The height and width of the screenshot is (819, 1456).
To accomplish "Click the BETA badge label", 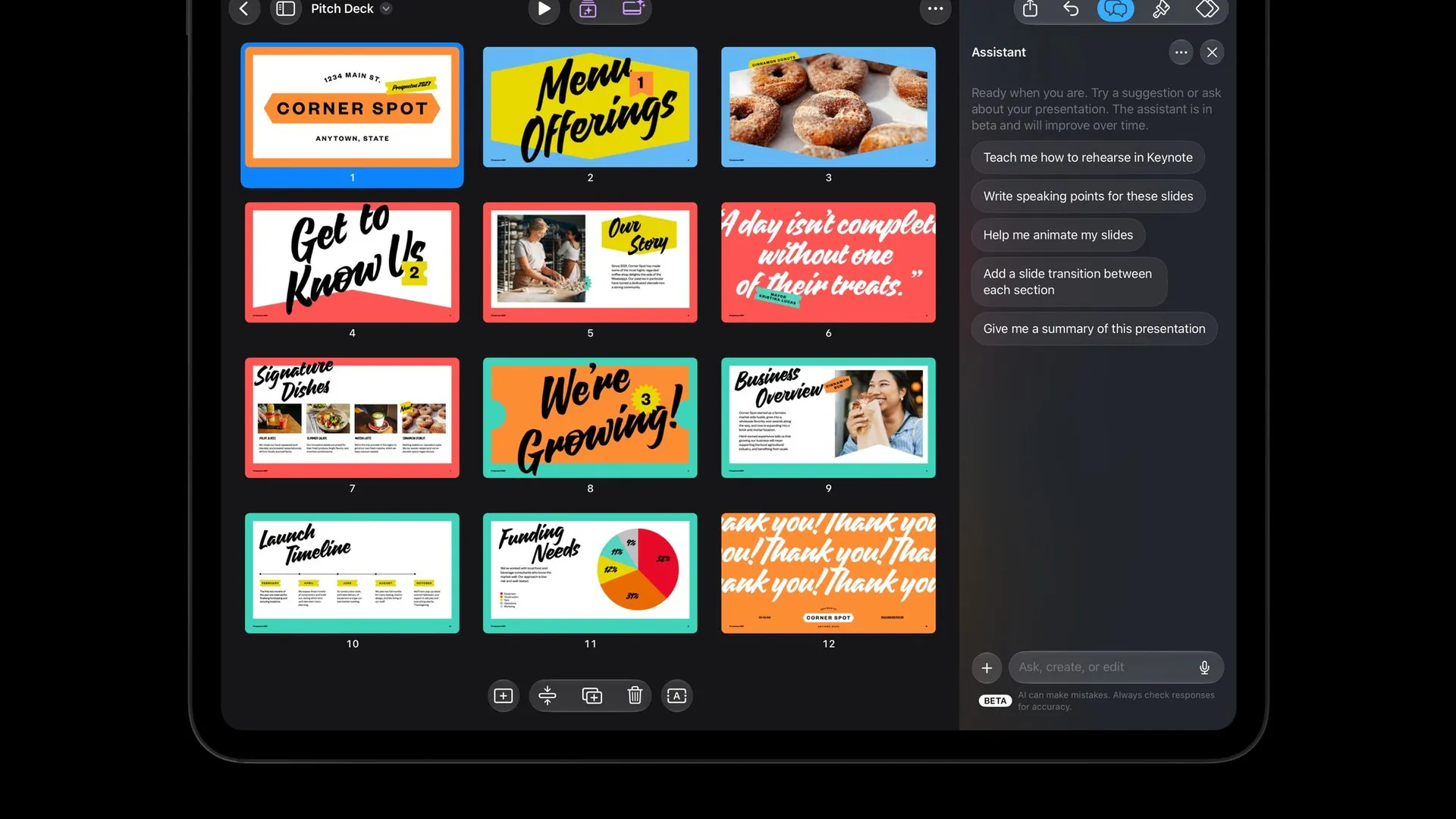I will [x=995, y=701].
